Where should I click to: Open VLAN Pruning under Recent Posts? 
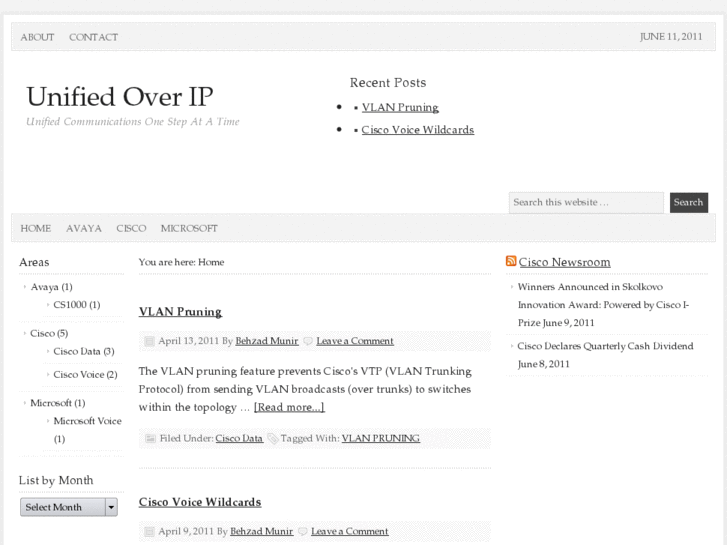pyautogui.click(x=400, y=107)
